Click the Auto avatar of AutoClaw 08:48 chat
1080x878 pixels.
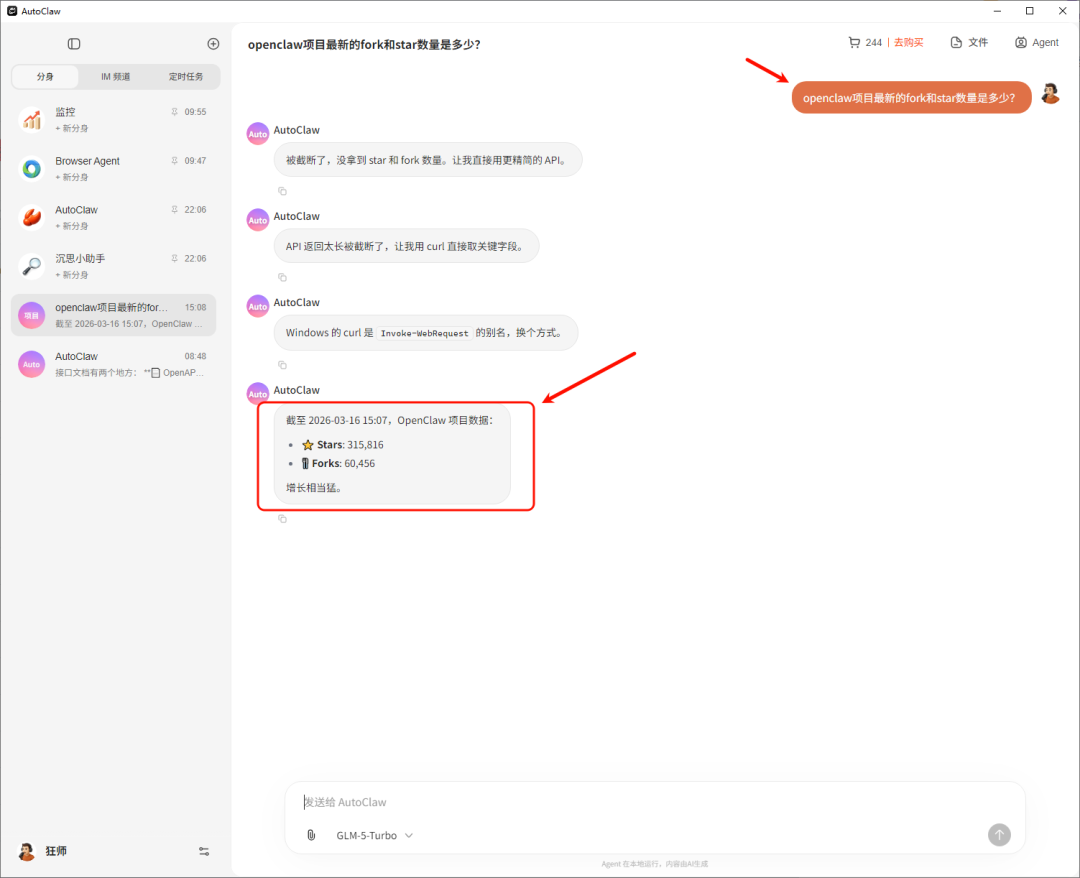click(x=32, y=364)
